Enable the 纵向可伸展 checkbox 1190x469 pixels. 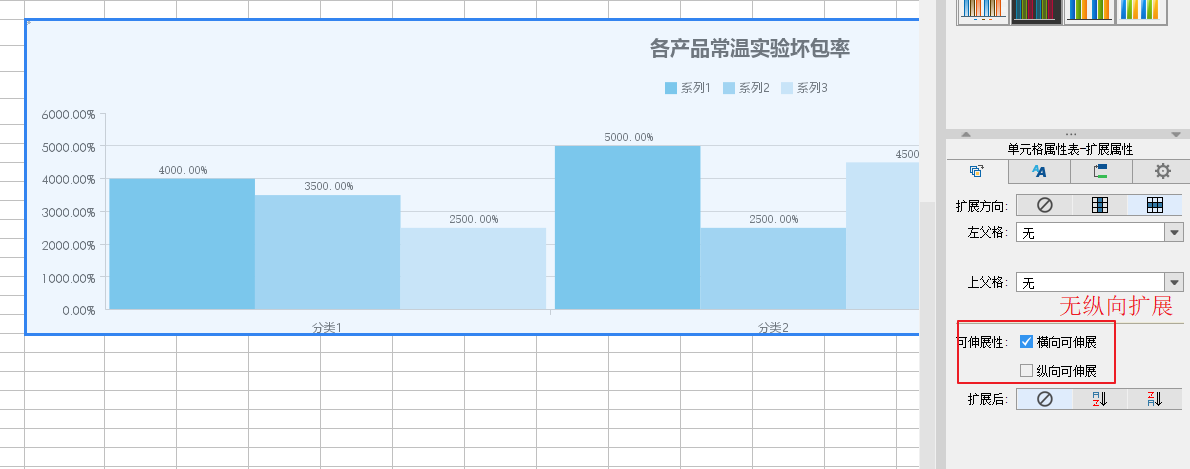point(1027,370)
